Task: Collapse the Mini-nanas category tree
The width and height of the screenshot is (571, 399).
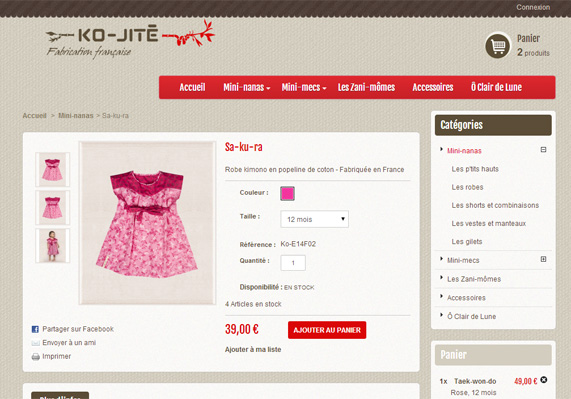Action: click(x=543, y=150)
